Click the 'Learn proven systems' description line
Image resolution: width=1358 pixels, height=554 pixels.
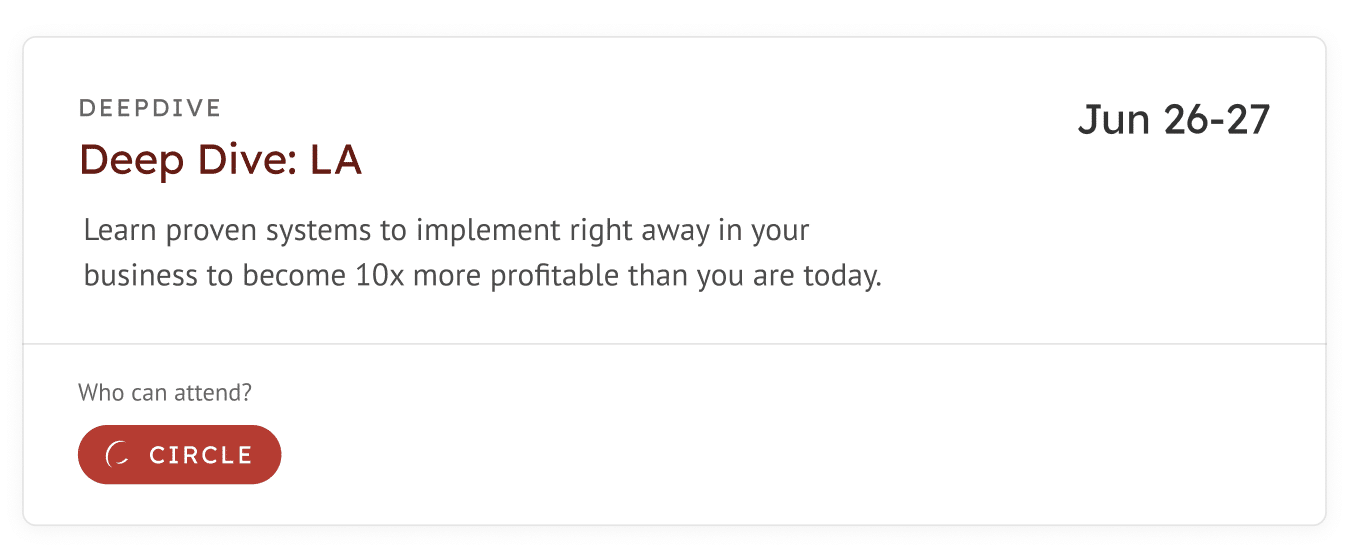[x=447, y=231]
